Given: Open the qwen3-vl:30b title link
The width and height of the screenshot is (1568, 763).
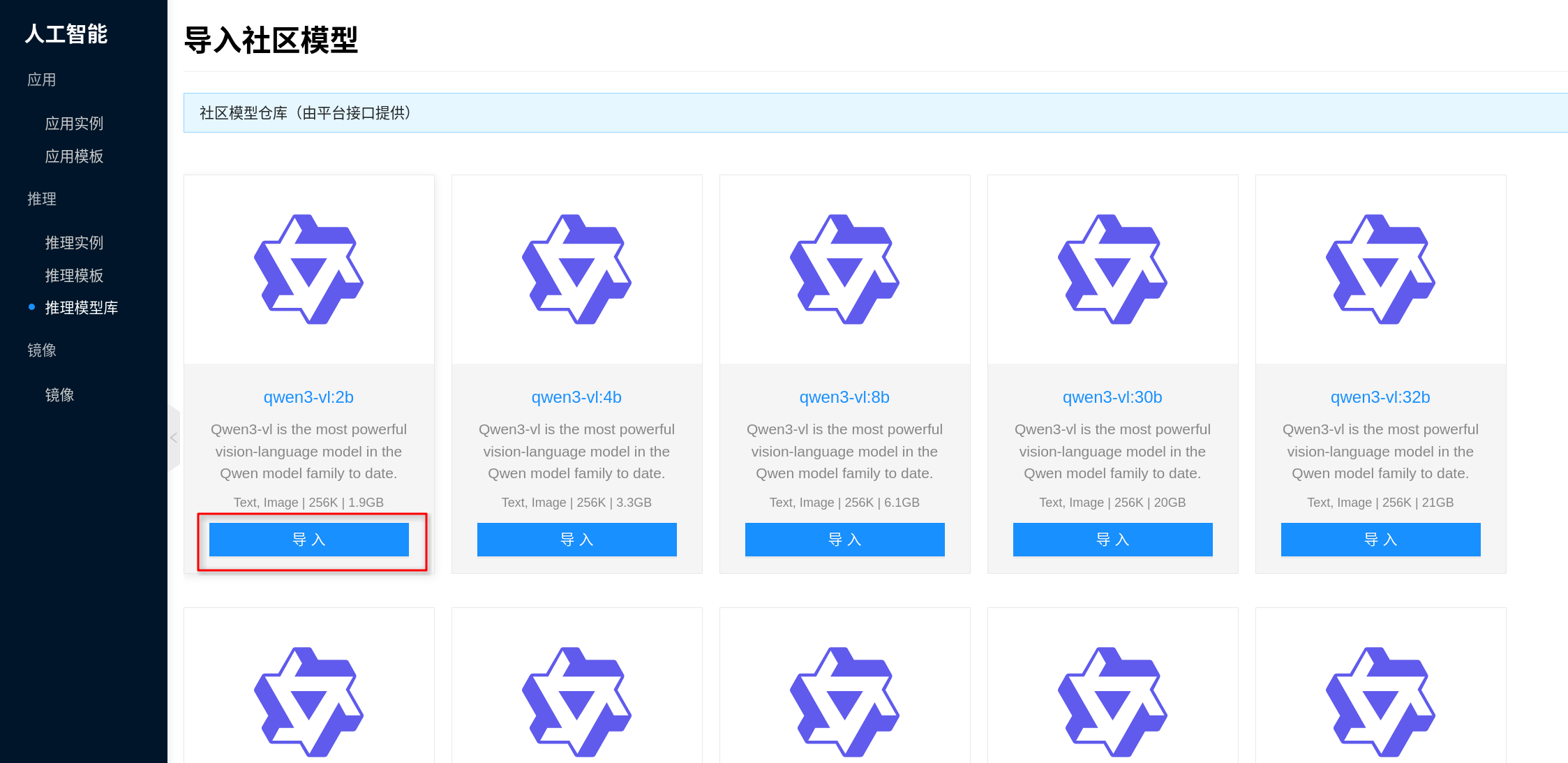Looking at the screenshot, I should (1112, 397).
